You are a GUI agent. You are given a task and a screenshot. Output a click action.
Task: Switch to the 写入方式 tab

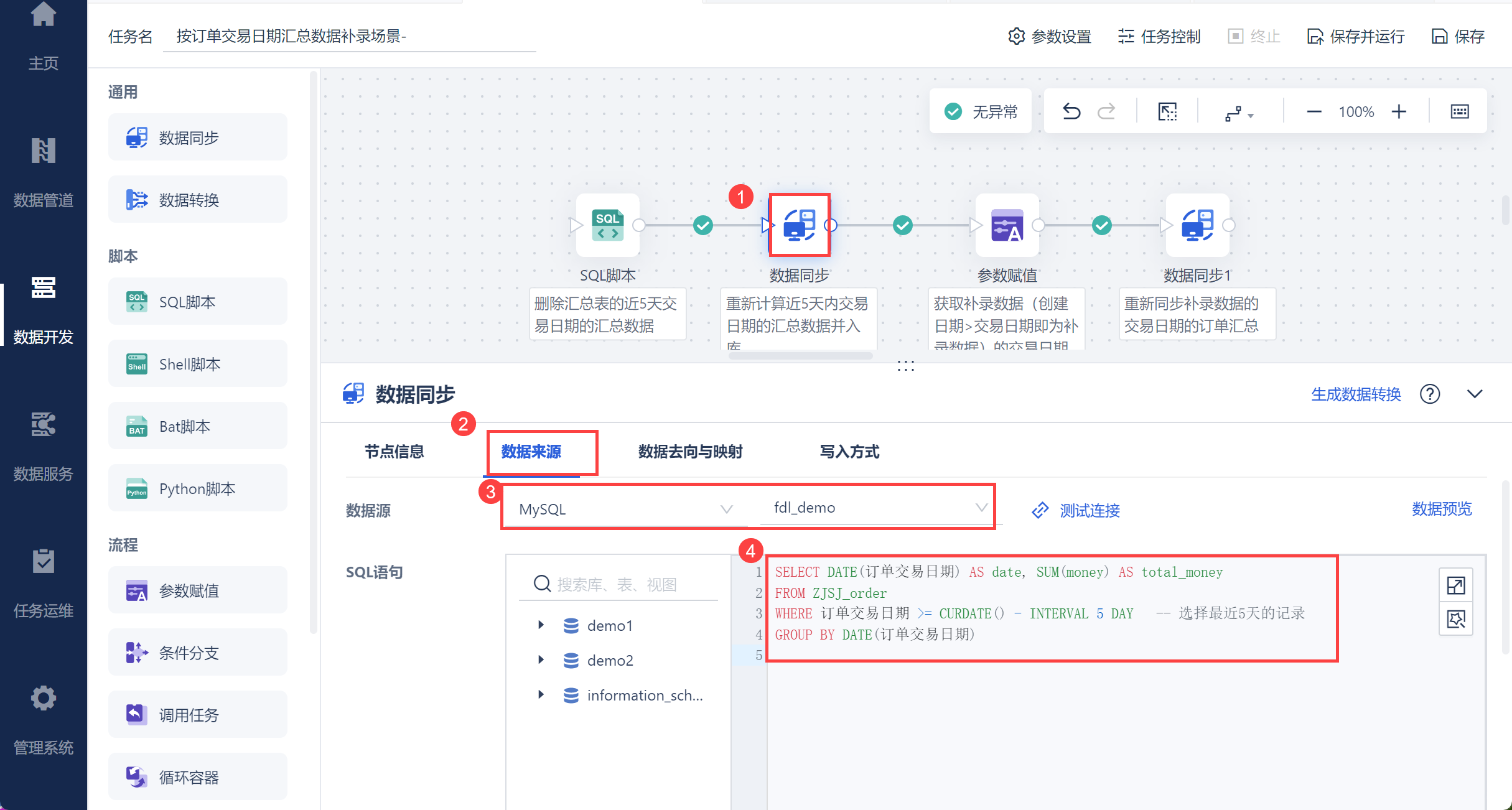(849, 452)
